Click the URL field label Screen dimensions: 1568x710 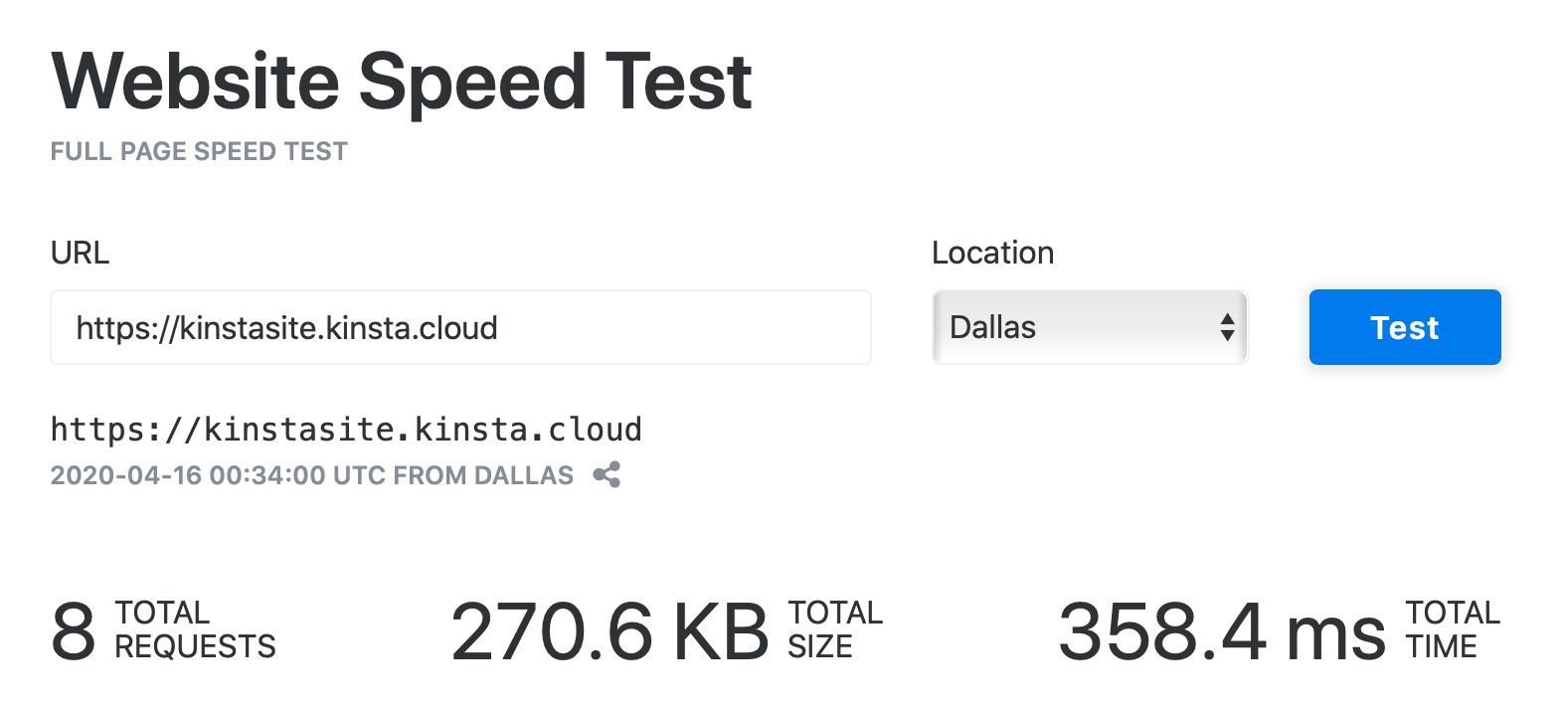click(x=80, y=253)
